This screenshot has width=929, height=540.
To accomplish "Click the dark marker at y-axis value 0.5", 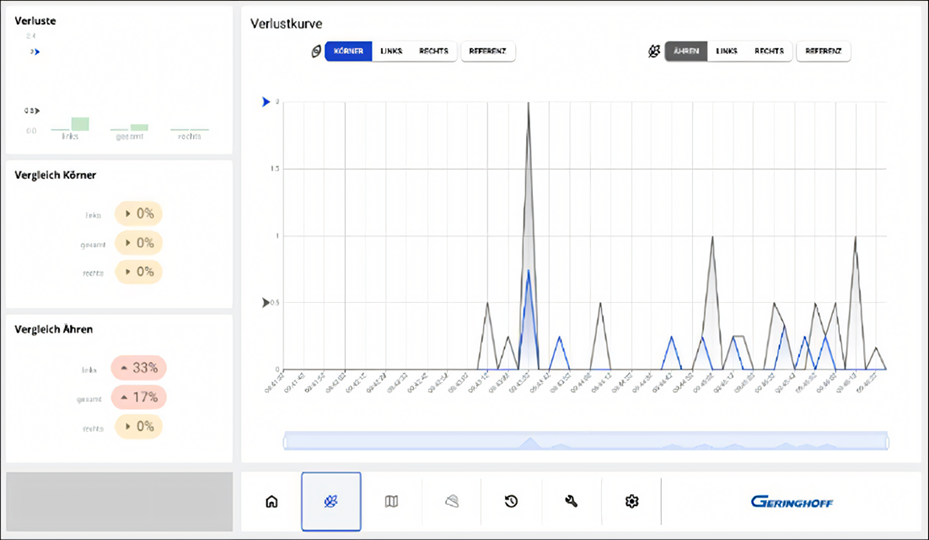I will tap(265, 302).
